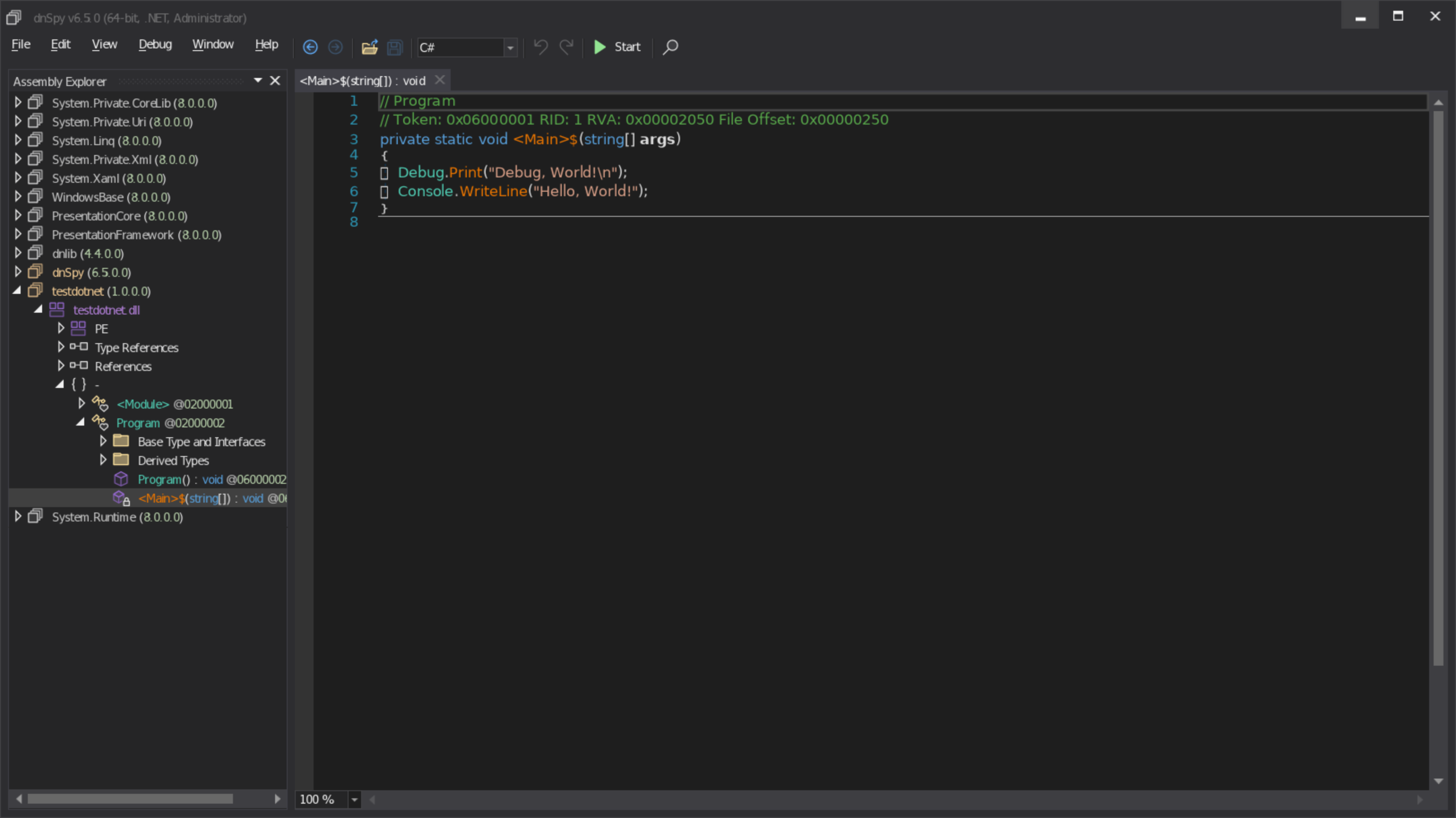The image size is (1456, 818).
Task: Navigate backward with the blue back arrow
Action: (x=310, y=47)
